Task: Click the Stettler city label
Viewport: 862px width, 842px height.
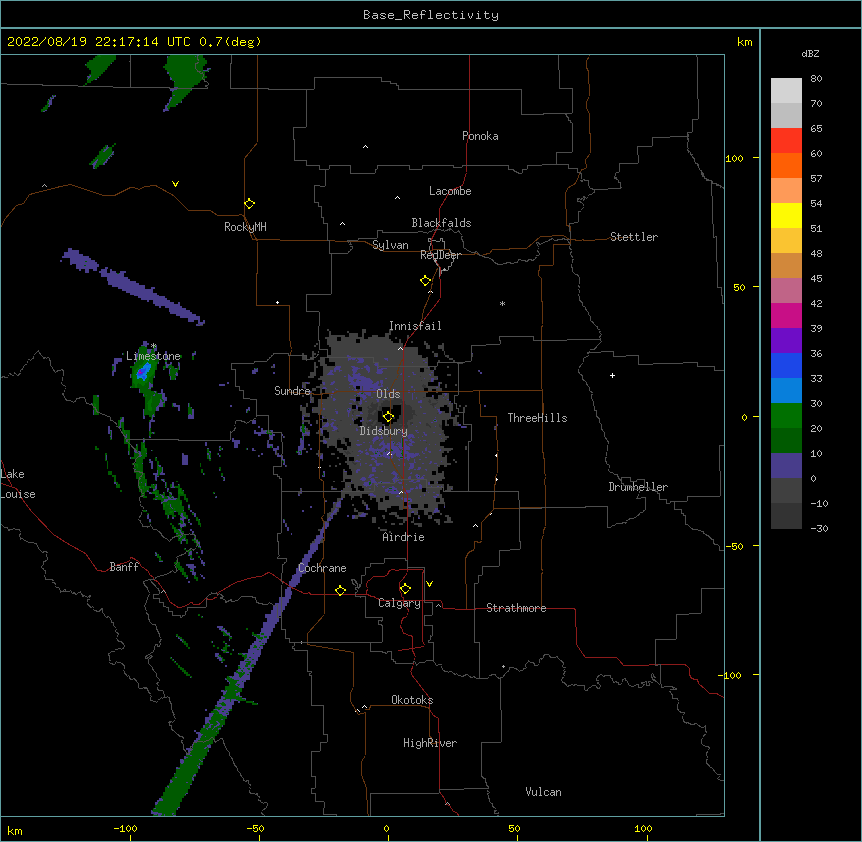Action: [x=634, y=237]
